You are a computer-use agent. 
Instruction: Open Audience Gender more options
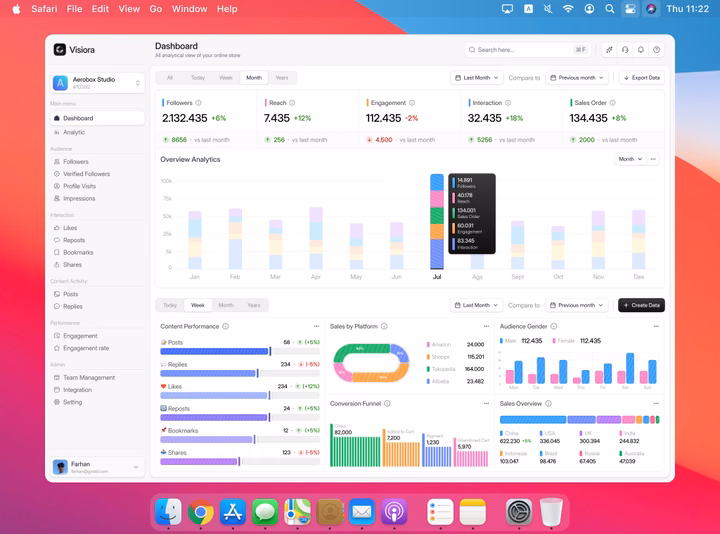click(656, 326)
